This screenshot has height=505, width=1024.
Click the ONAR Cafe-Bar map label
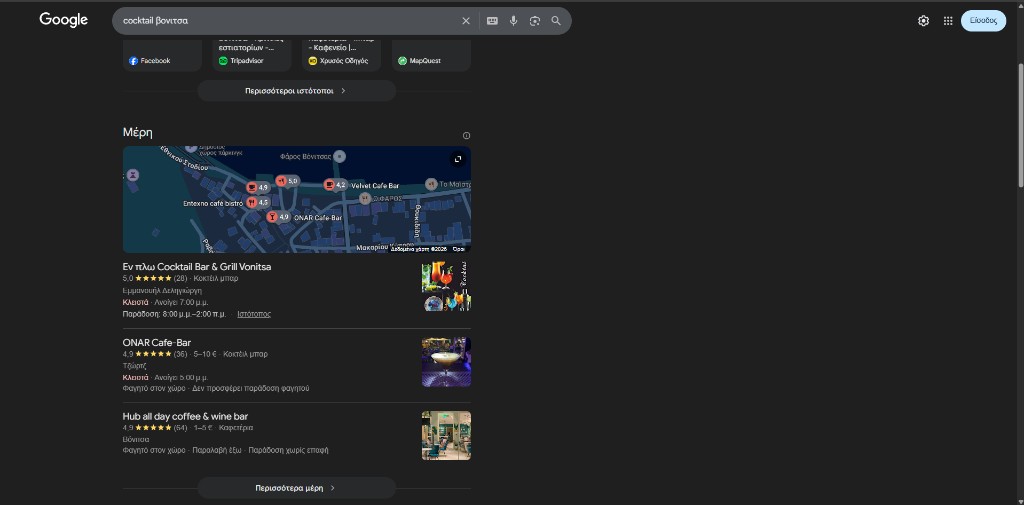coord(318,218)
